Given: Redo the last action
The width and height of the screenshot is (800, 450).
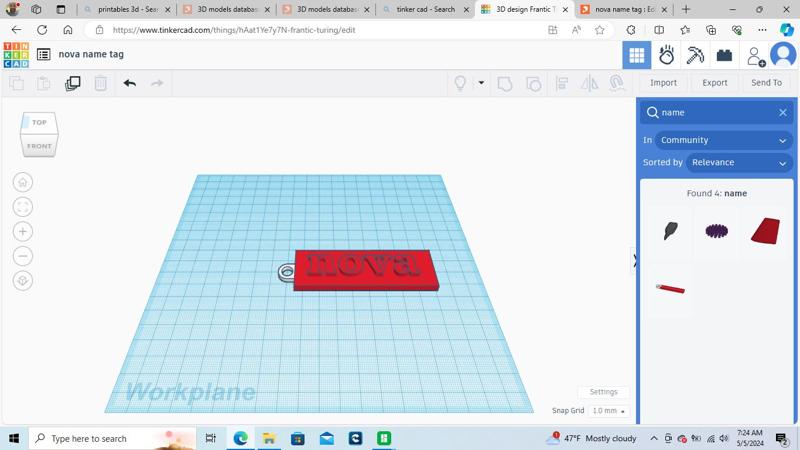Looking at the screenshot, I should click(x=157, y=83).
